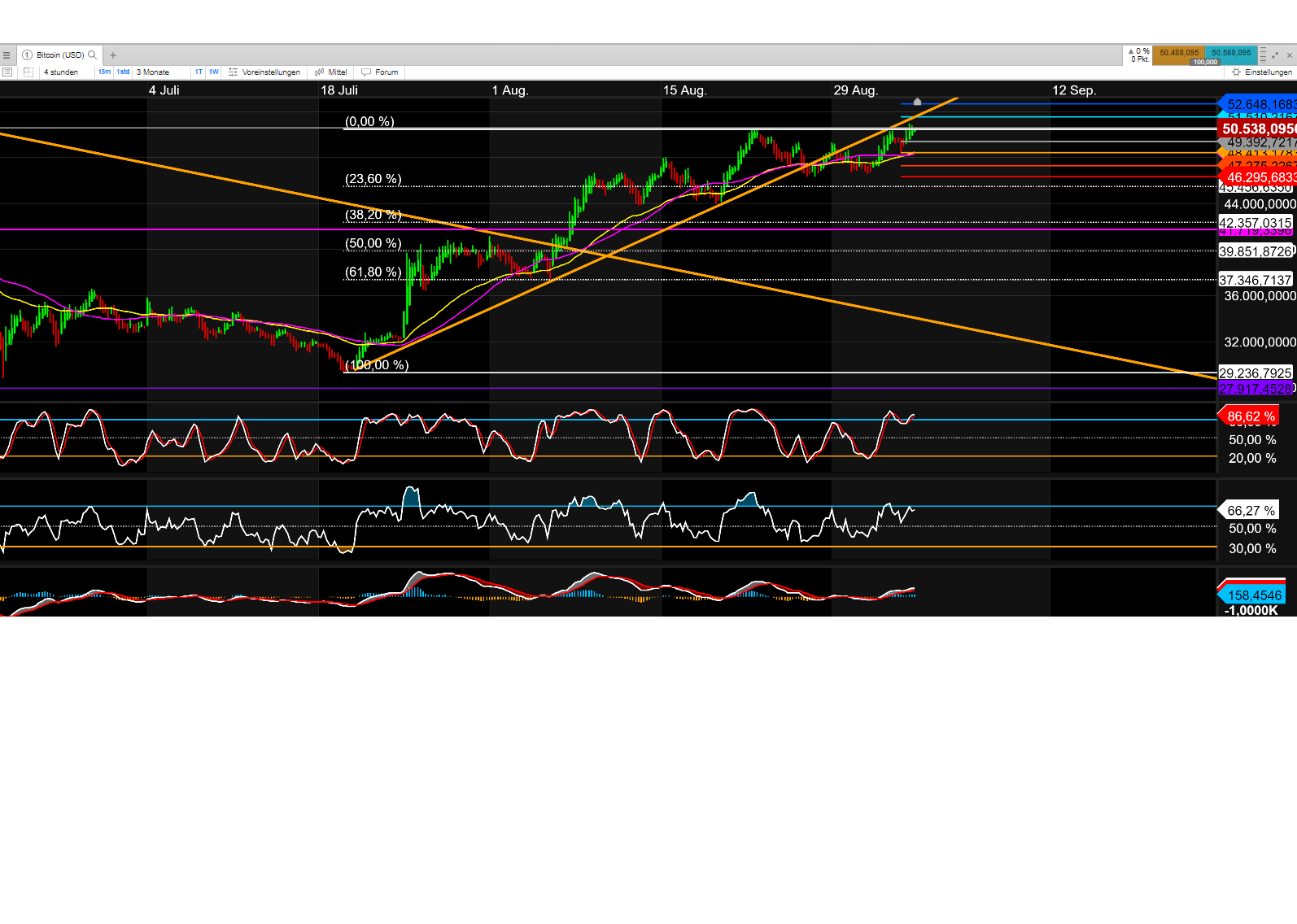Viewport: 1297px width, 924px height.
Task: Switch to 1std interval
Action: coord(123,72)
